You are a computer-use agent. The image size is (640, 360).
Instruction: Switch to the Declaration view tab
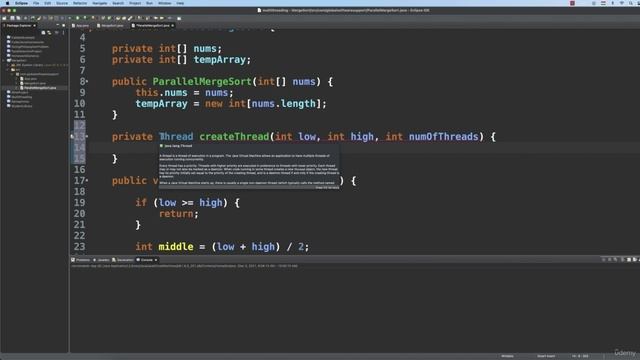tap(123, 260)
